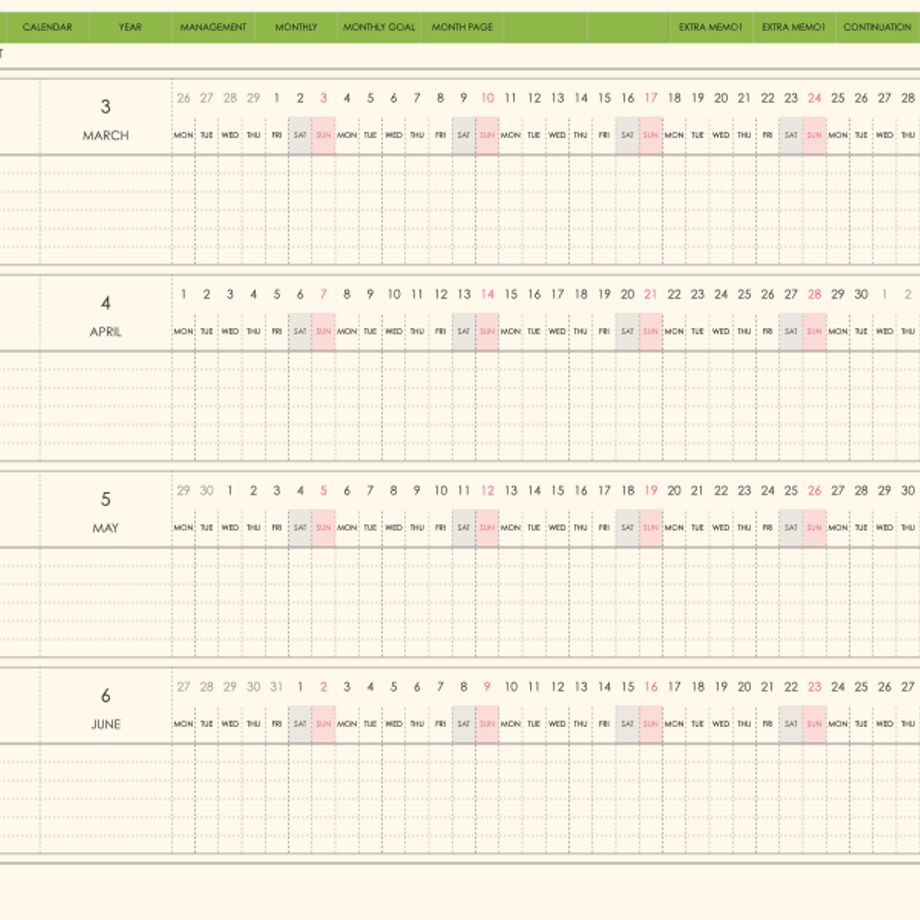Click SUN cell under June 9
The image size is (920, 920).
point(487,725)
